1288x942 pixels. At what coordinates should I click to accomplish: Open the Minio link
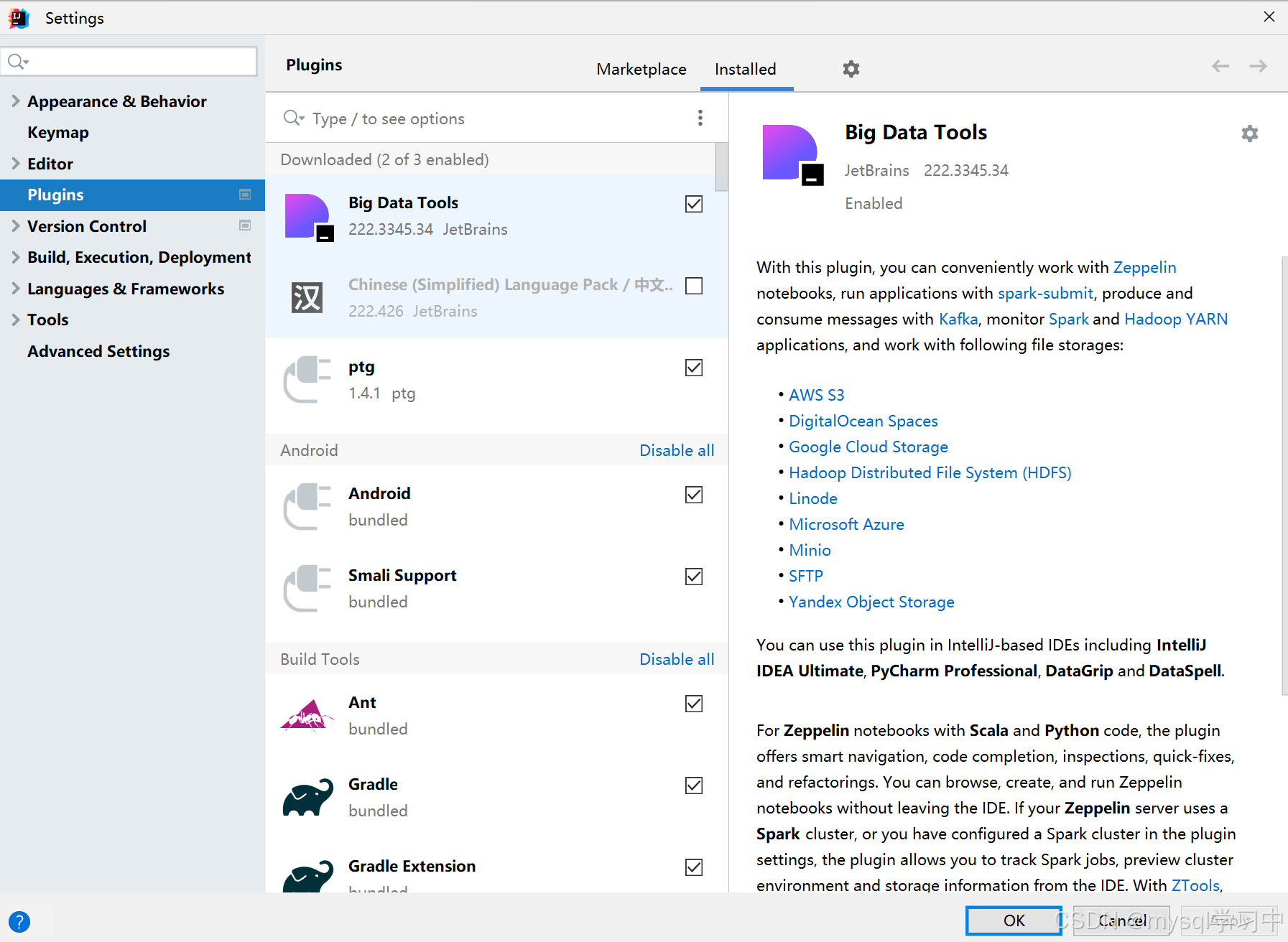[810, 550]
